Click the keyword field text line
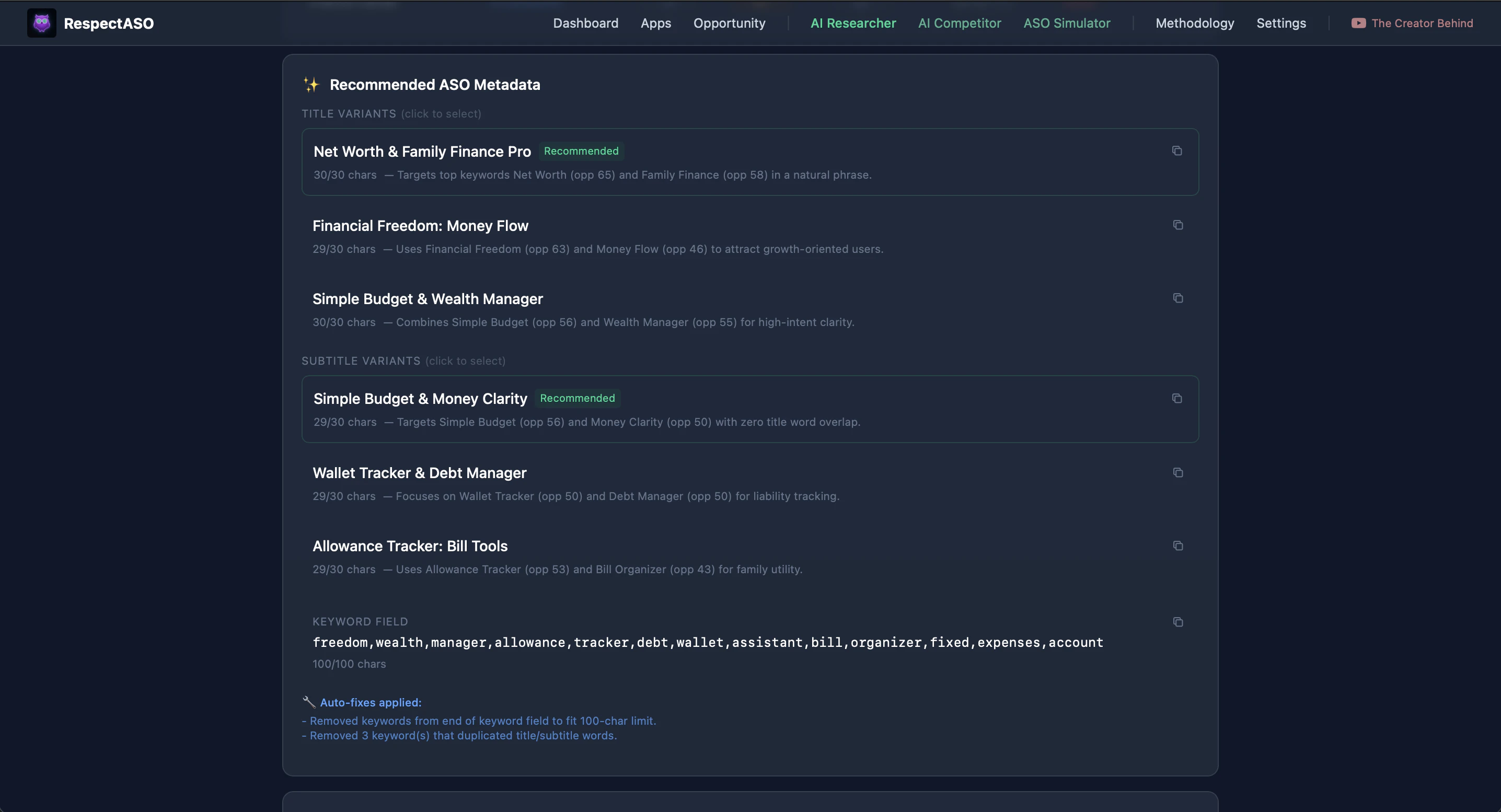Viewport: 1501px width, 812px height. pyautogui.click(x=707, y=643)
